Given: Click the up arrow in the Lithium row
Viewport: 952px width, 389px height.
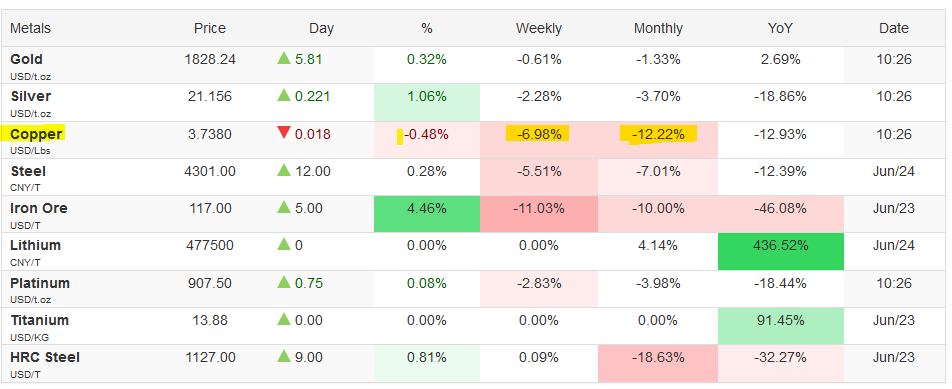Looking at the screenshot, I should tap(284, 245).
